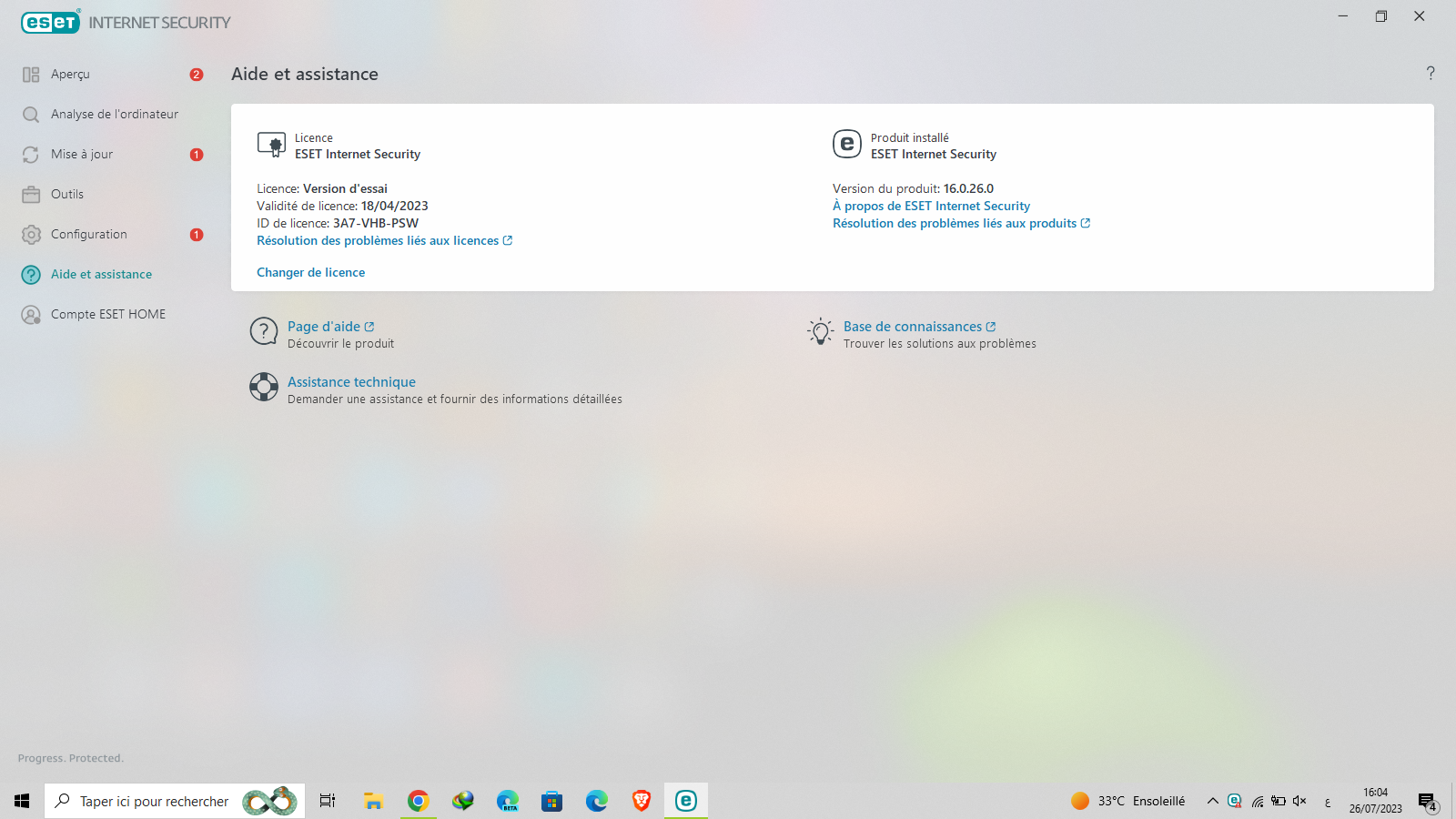Click product version 16.0.26.0 text
Image resolution: width=1456 pixels, height=819 pixels.
click(968, 189)
